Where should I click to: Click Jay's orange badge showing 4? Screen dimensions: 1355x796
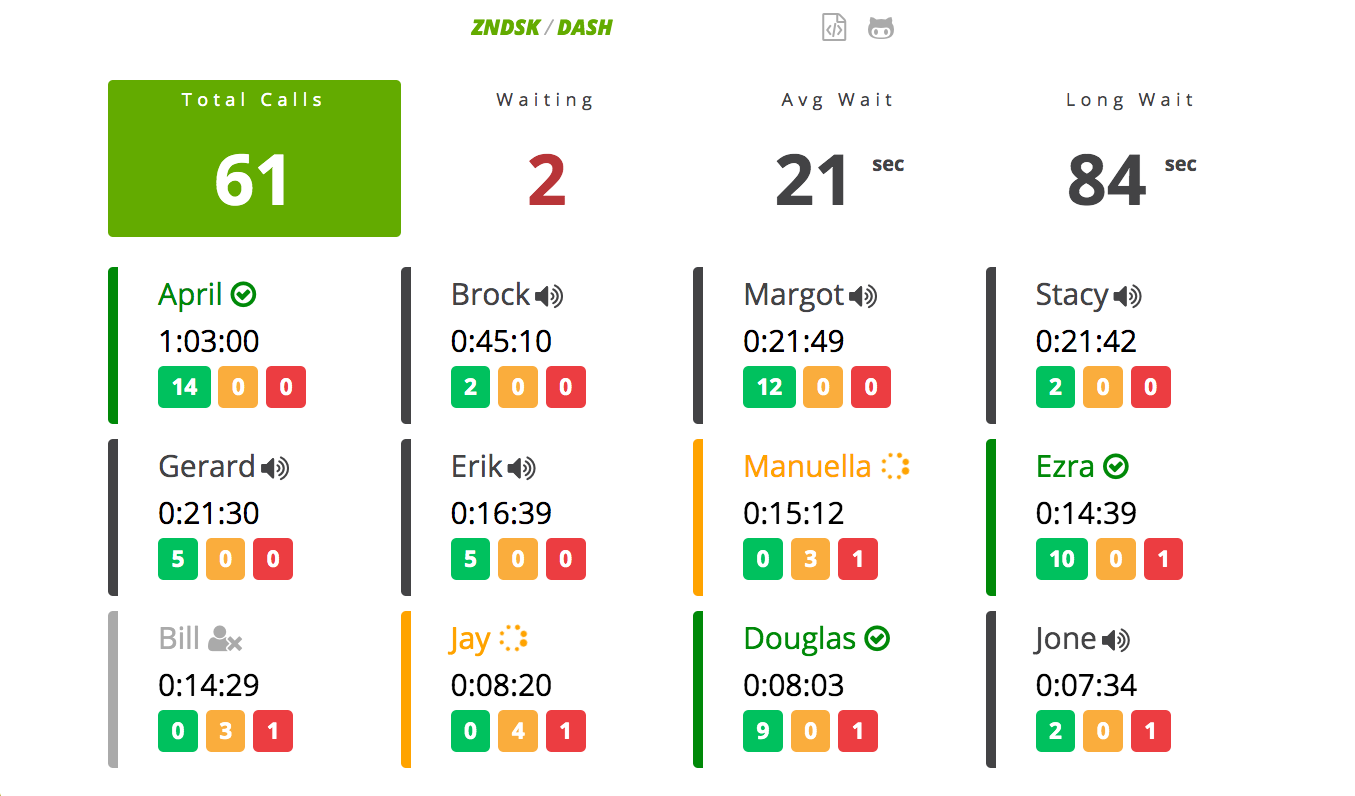coord(518,731)
